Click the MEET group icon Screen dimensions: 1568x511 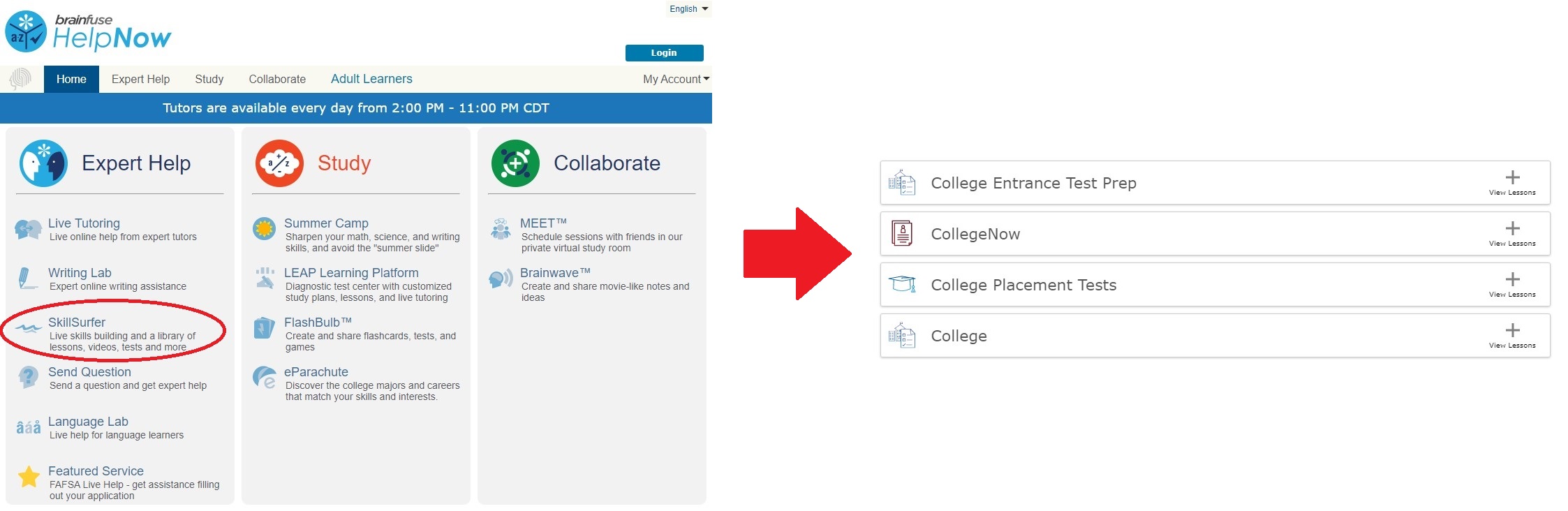(x=501, y=228)
